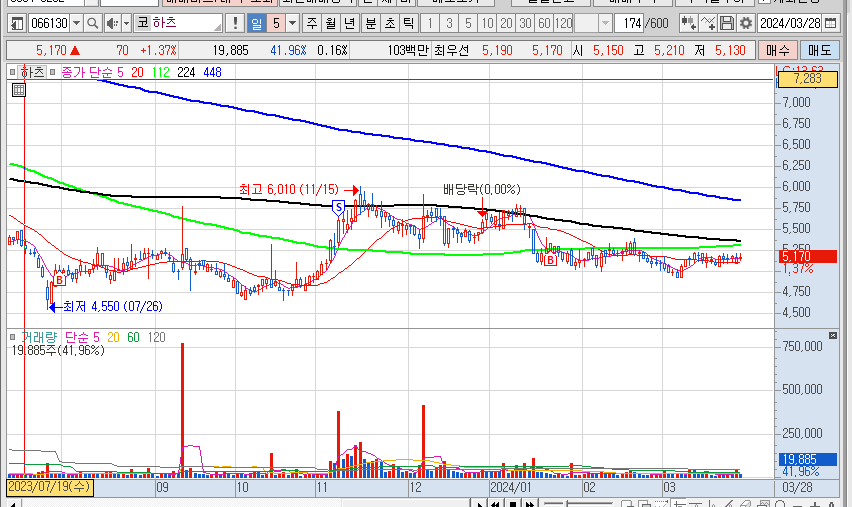852x507 pixels.
Task: Choose the 120 interval button
Action: (x=563, y=23)
